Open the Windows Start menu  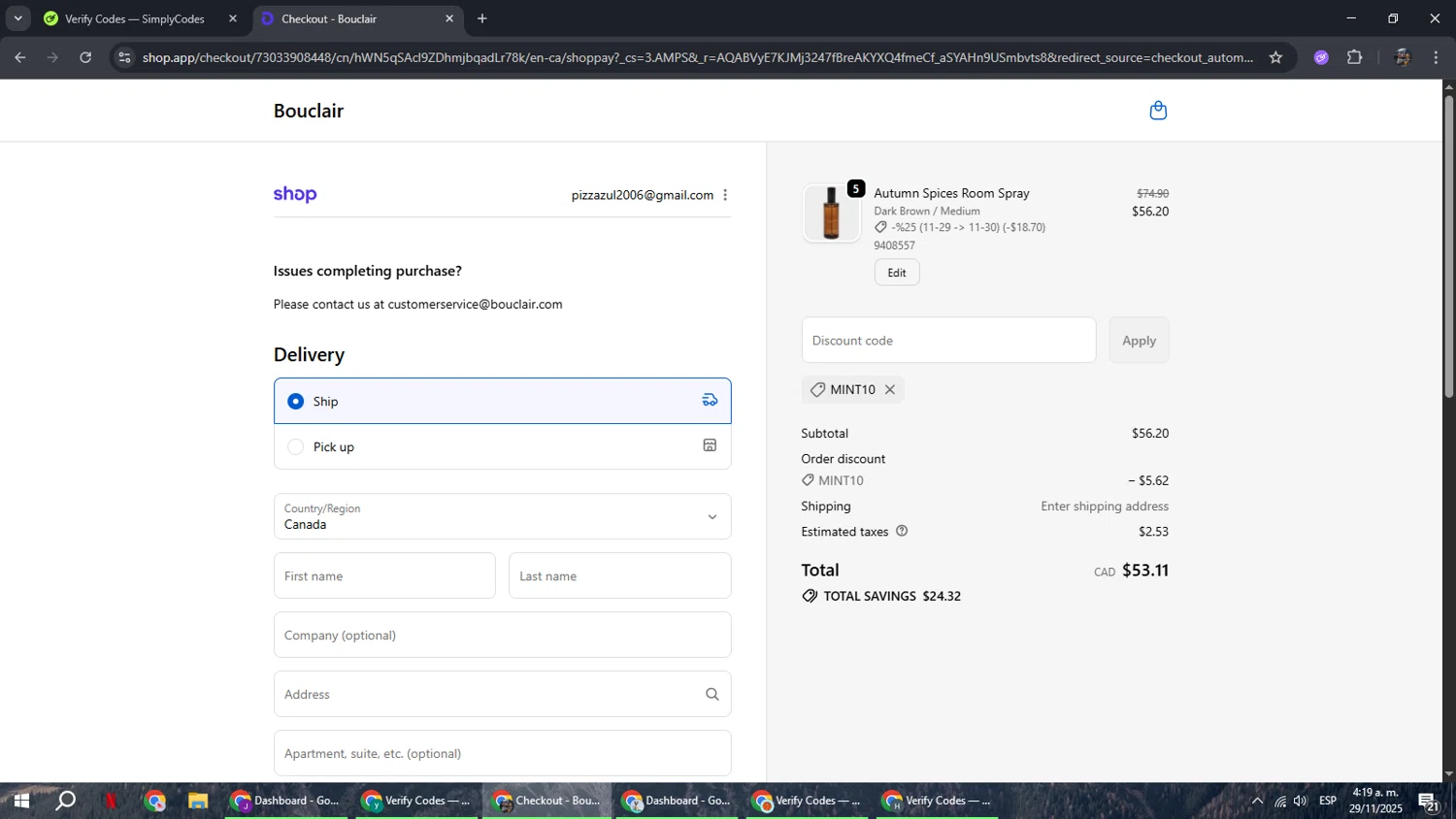tap(19, 801)
